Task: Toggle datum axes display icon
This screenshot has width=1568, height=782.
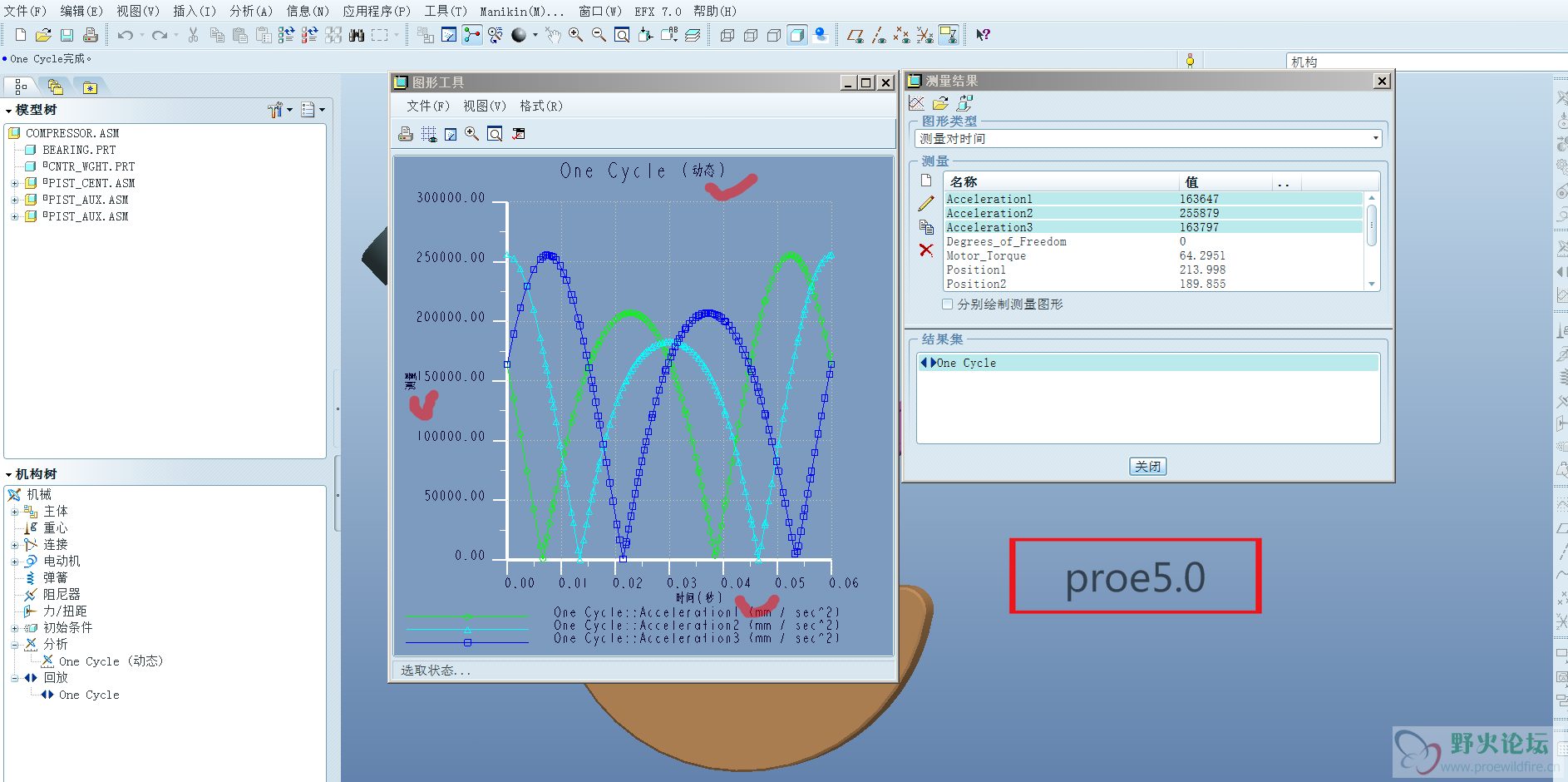Action: click(x=879, y=35)
